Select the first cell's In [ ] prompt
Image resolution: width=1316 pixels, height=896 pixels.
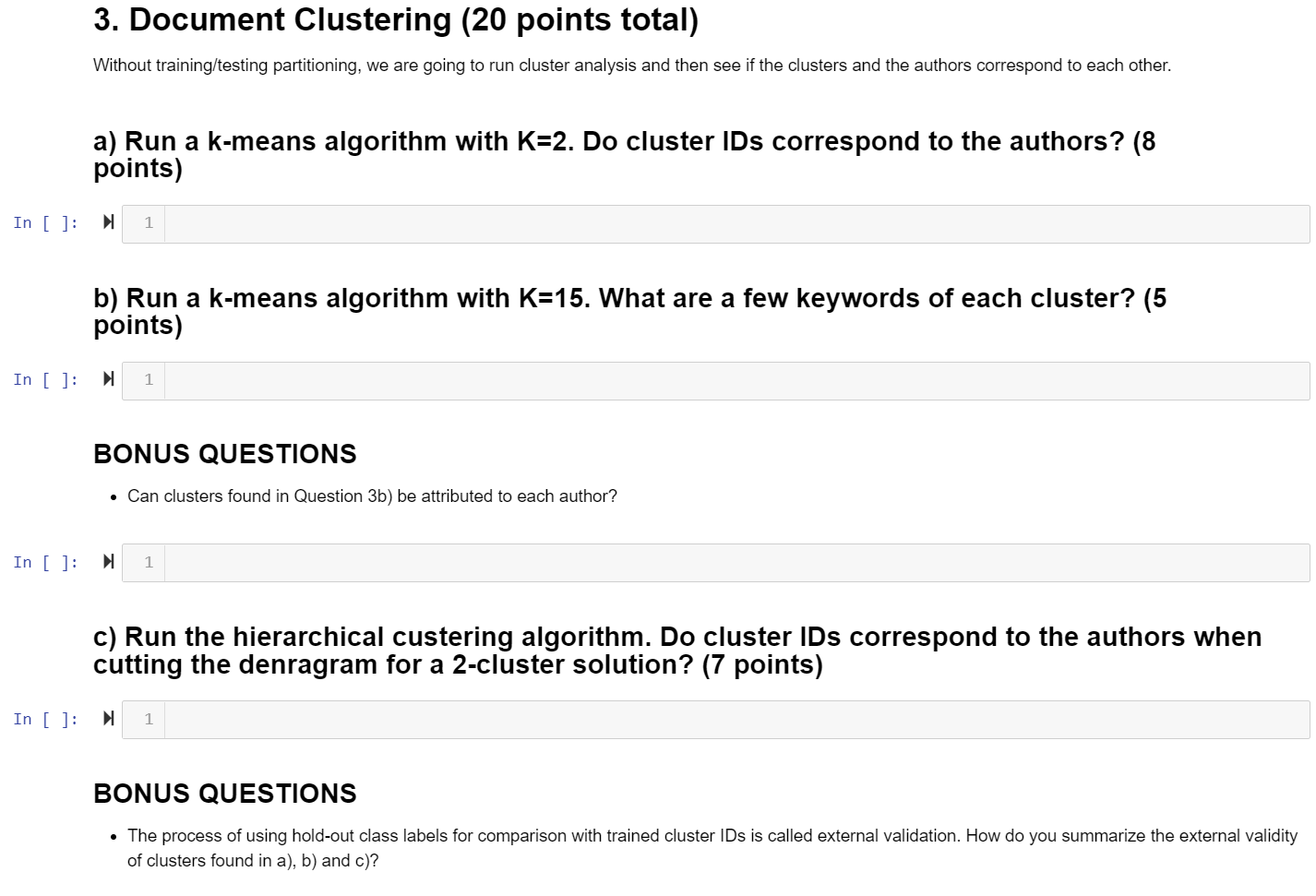point(45,221)
